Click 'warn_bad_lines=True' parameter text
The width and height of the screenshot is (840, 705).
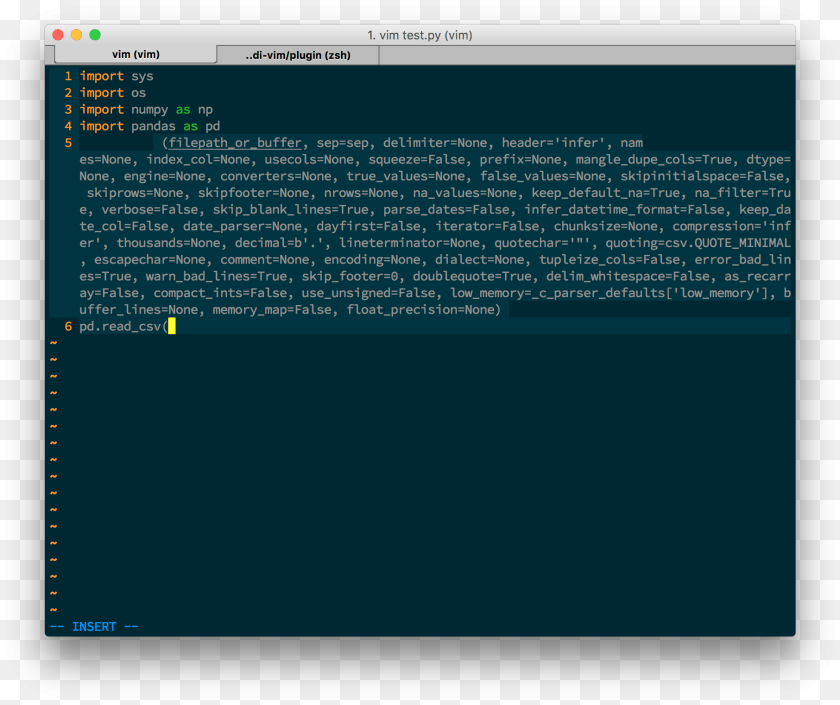(216, 276)
